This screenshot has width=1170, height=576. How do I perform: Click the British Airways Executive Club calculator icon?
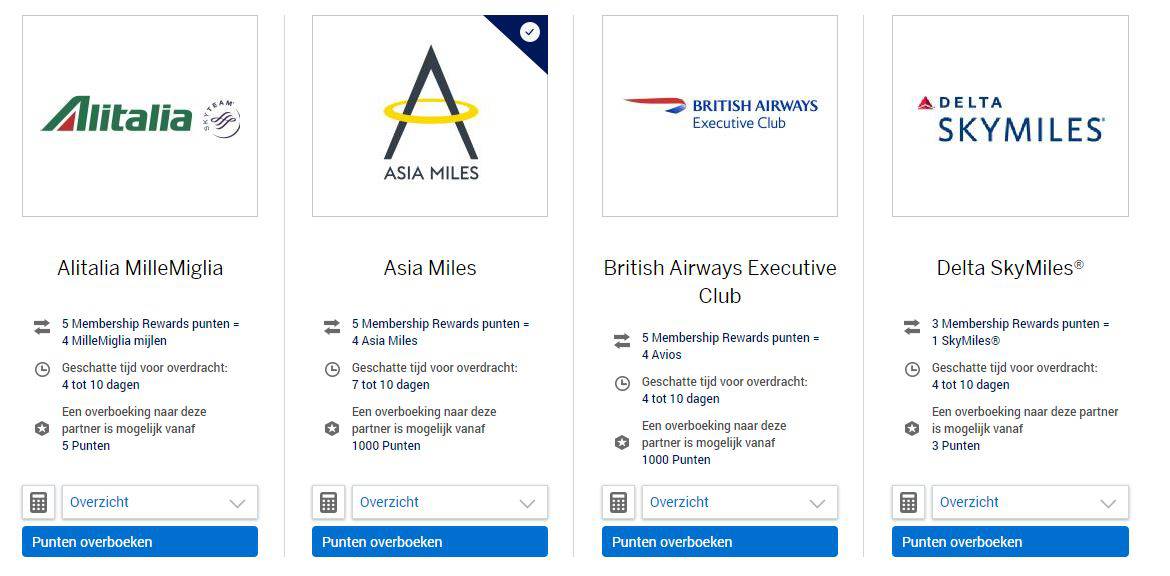619,502
